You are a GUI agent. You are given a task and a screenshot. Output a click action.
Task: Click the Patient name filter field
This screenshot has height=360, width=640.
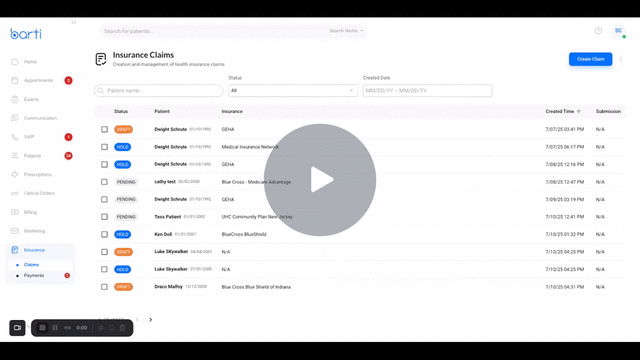(x=159, y=91)
